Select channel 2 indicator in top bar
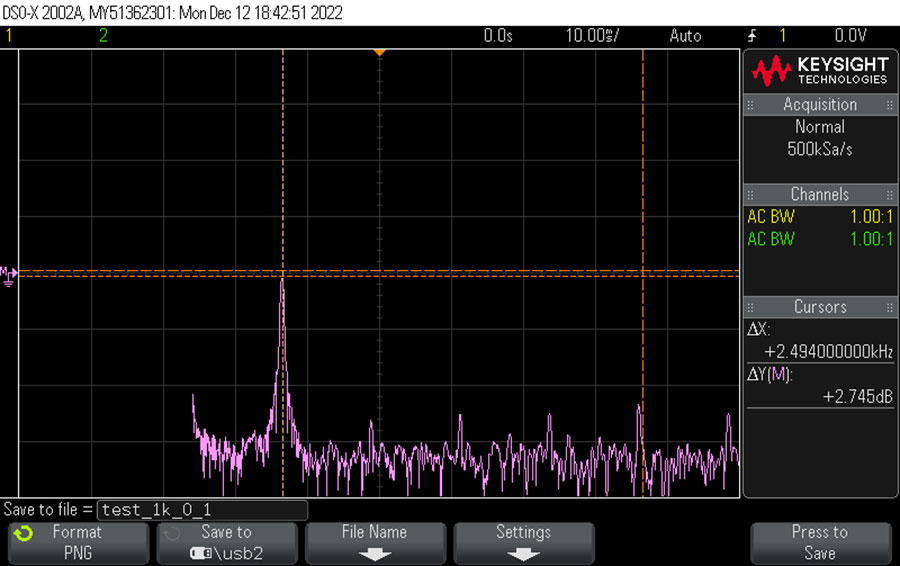 [103, 36]
